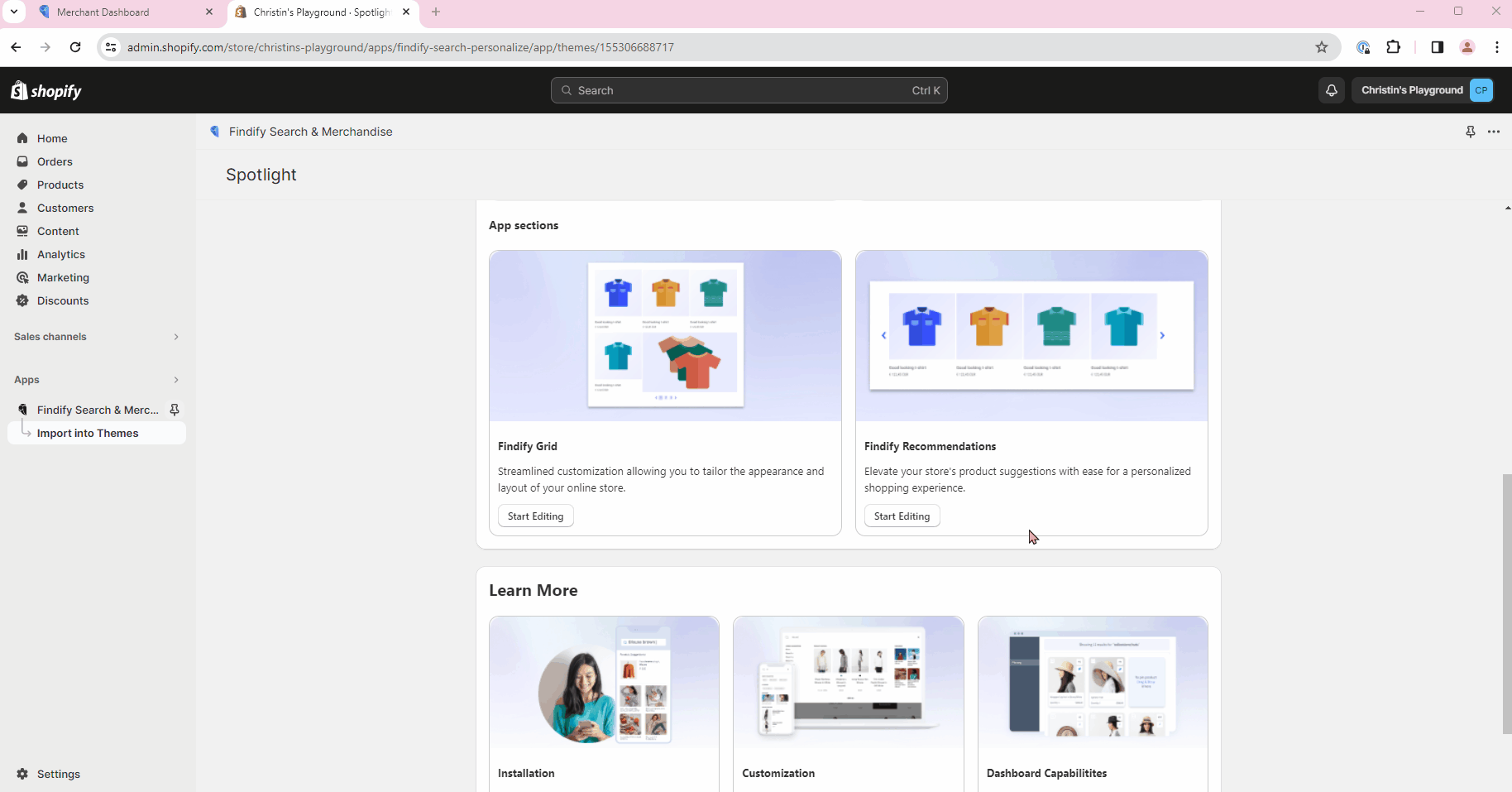Image resolution: width=1512 pixels, height=792 pixels.
Task: Close the Merchant Dashboard tab
Action: coord(209,12)
